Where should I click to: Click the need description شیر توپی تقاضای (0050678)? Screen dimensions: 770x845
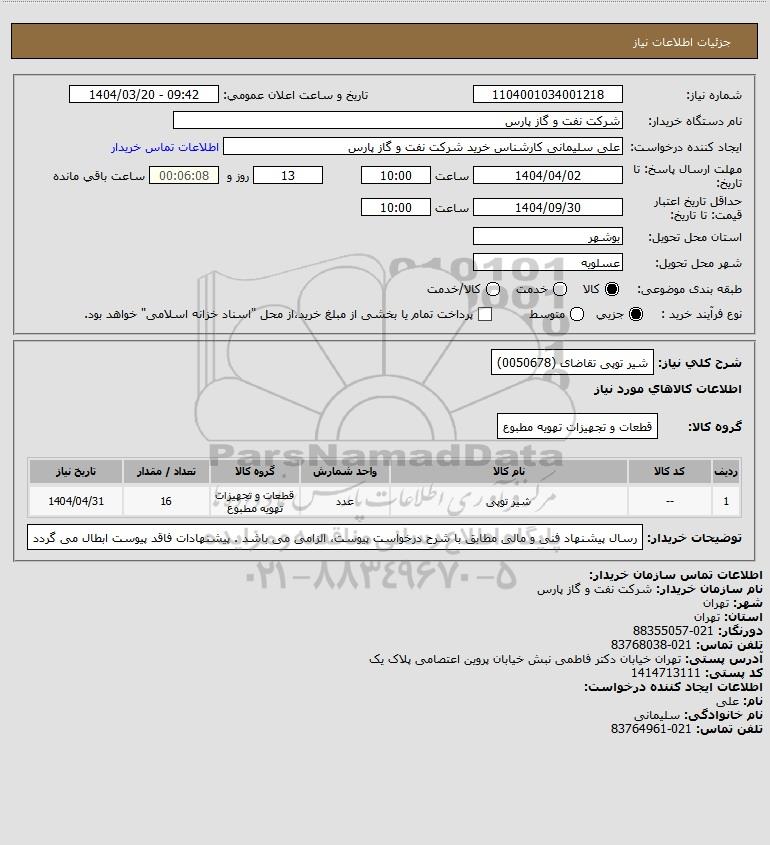point(572,363)
